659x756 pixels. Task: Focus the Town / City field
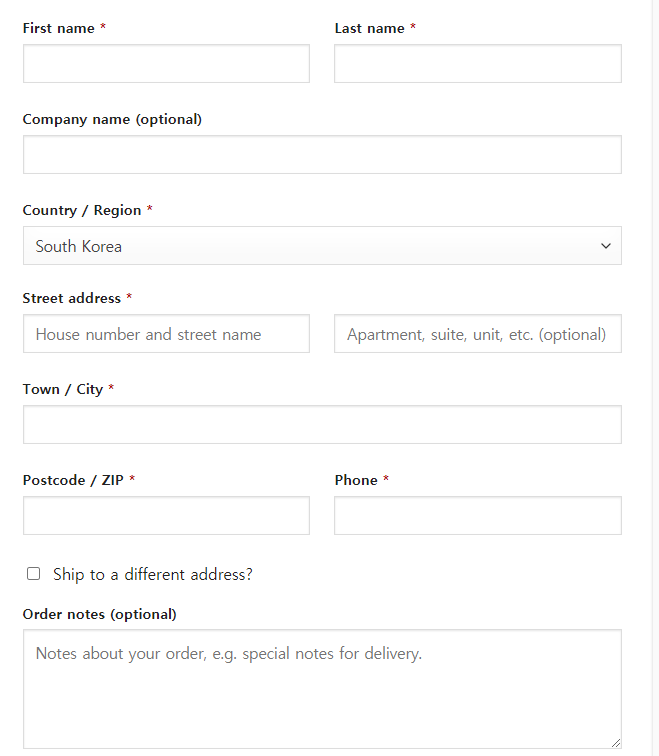click(323, 424)
